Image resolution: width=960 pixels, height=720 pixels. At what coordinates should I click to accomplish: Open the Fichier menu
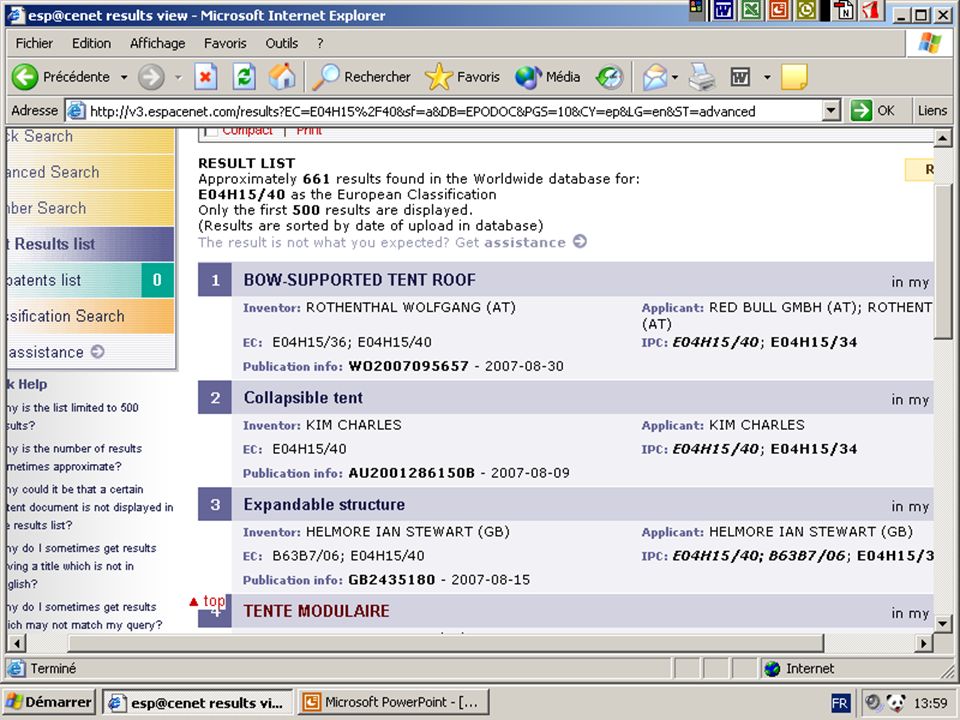pos(34,43)
